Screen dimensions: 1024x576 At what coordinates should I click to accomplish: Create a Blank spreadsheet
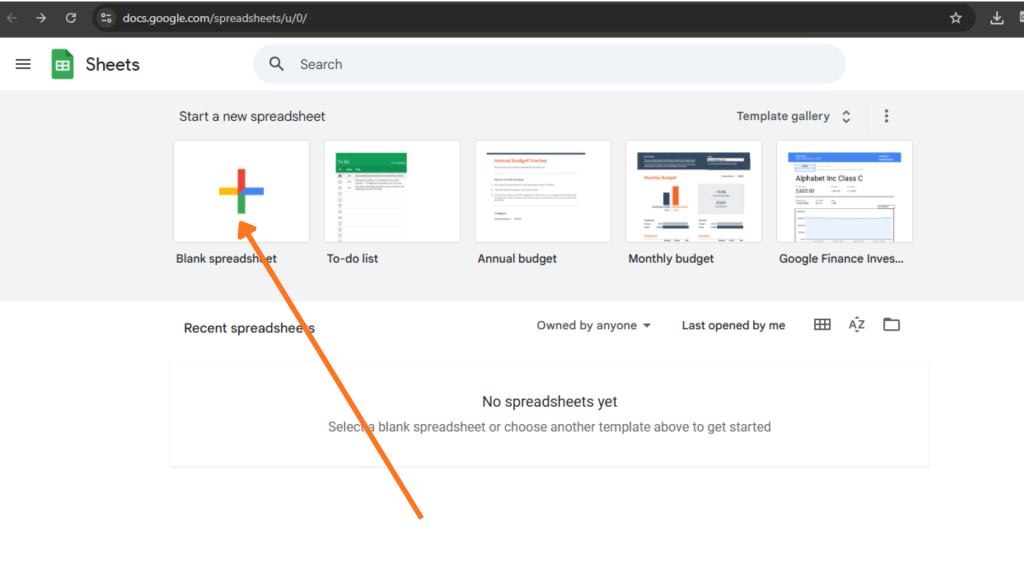pos(241,191)
